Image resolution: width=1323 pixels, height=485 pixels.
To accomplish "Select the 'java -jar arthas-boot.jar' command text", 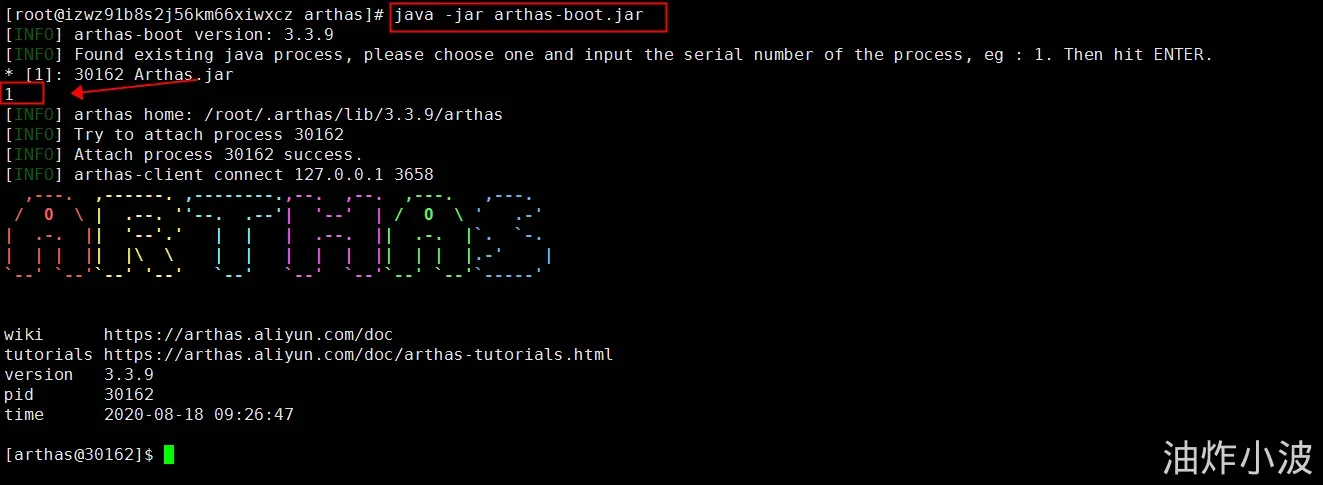I will pyautogui.click(x=518, y=15).
